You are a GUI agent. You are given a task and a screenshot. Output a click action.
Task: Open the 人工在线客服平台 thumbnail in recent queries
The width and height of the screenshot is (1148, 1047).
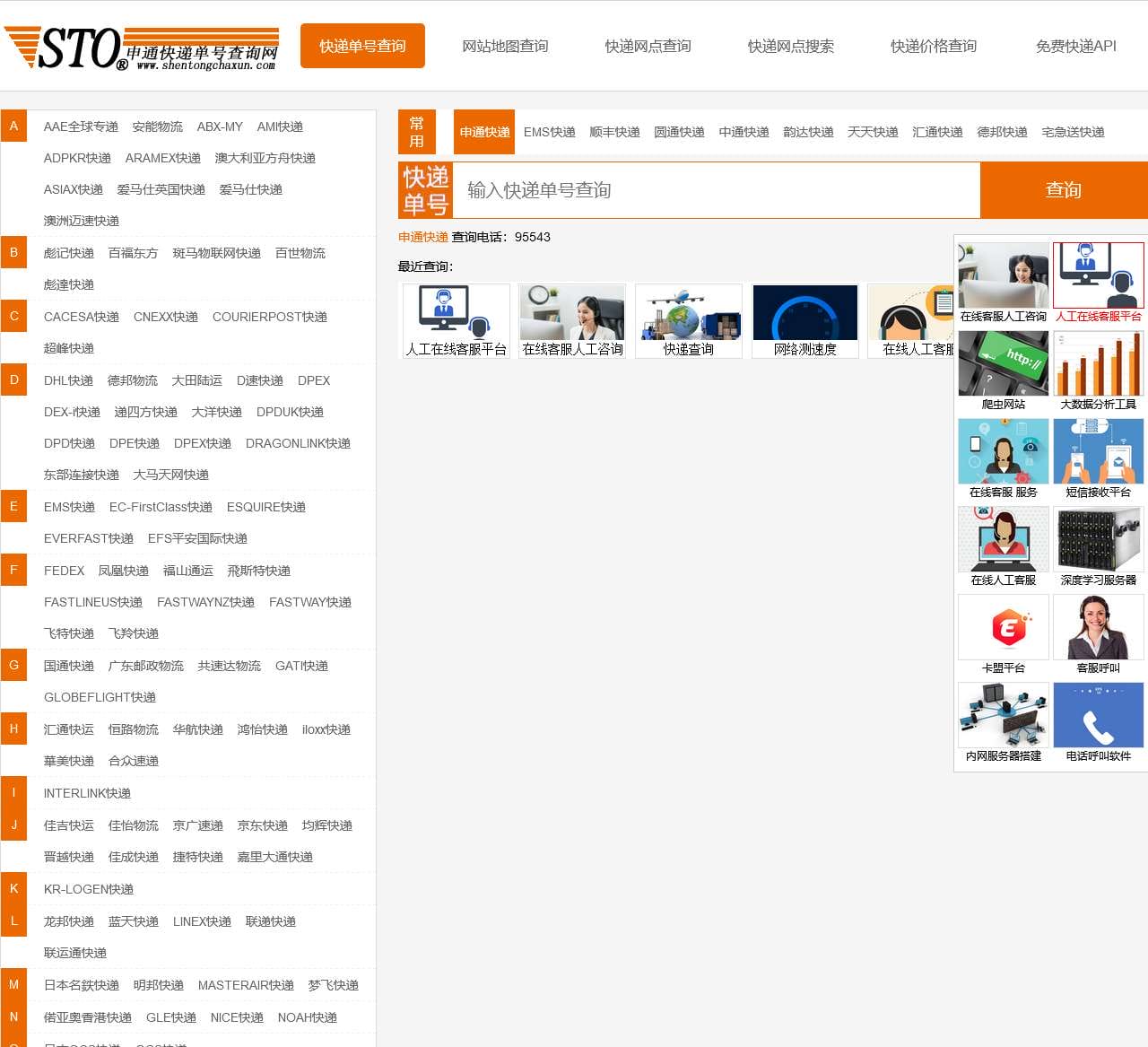pyautogui.click(x=457, y=321)
